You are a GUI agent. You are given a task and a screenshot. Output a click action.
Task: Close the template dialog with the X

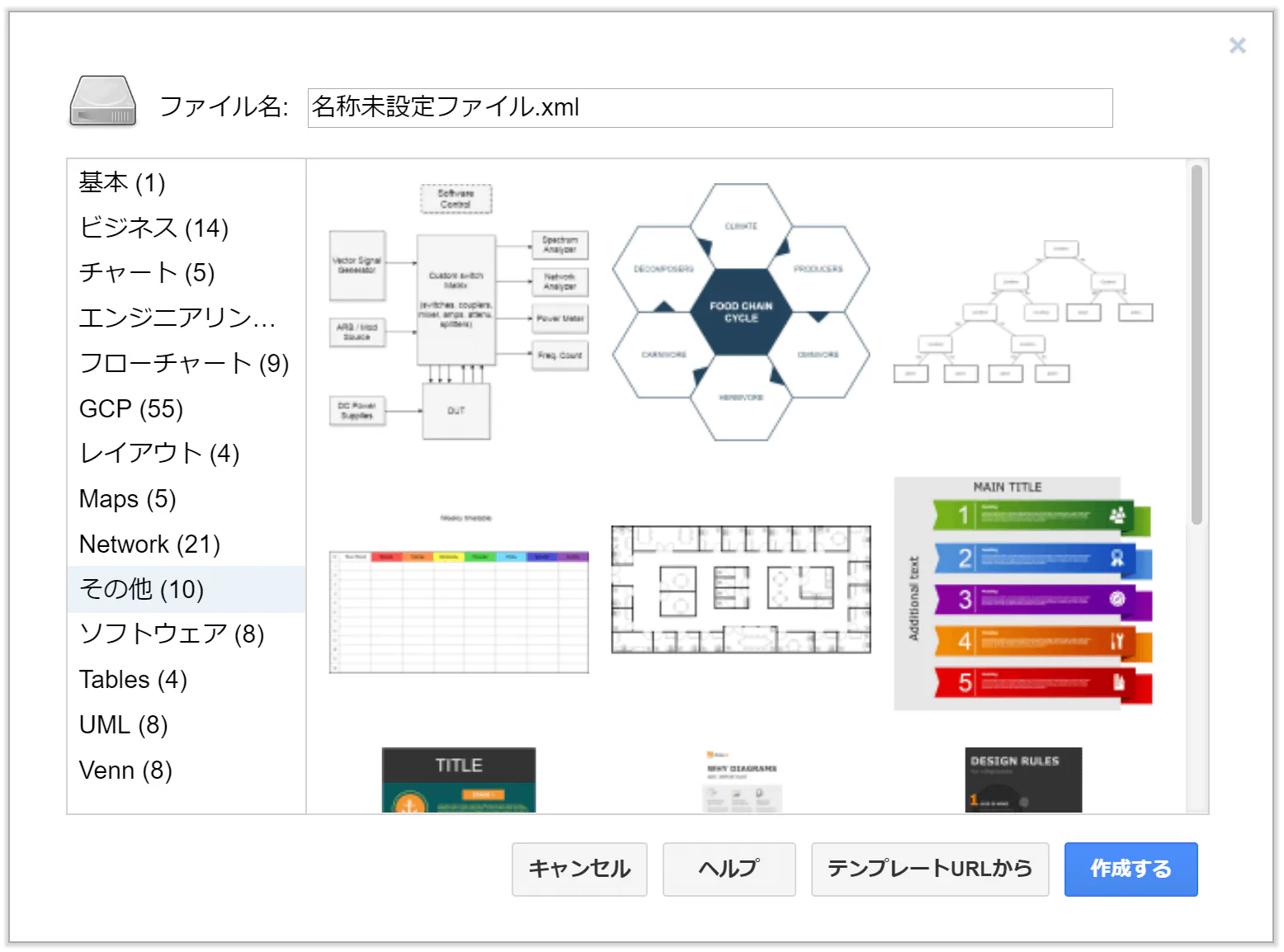tap(1237, 45)
